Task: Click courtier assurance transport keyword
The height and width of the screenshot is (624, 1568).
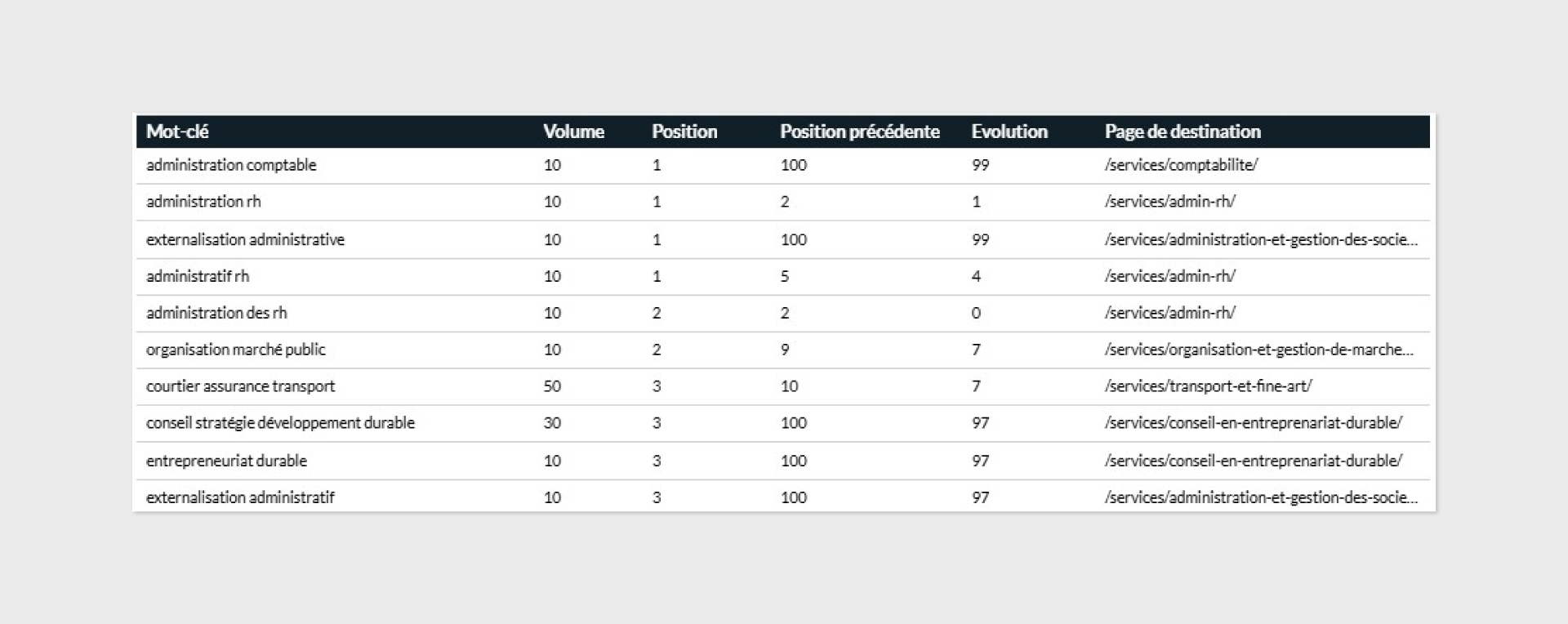Action: 240,386
